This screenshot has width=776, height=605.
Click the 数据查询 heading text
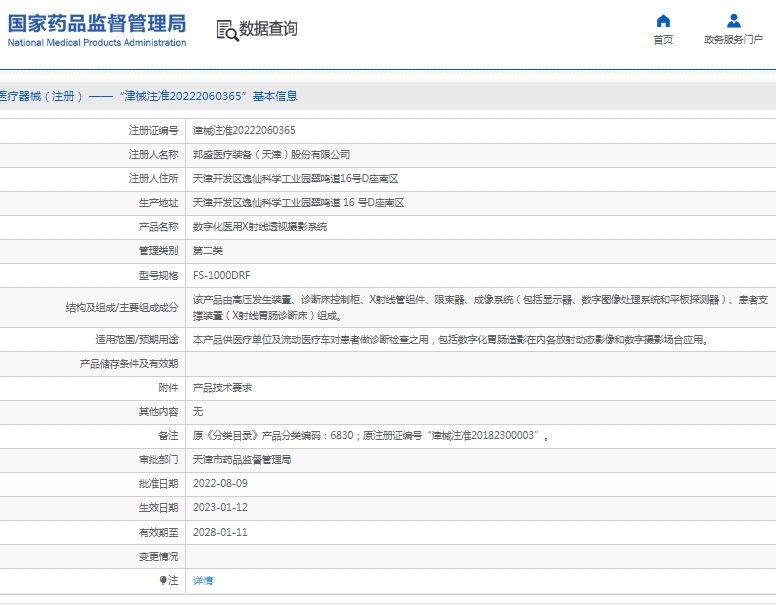pyautogui.click(x=268, y=29)
